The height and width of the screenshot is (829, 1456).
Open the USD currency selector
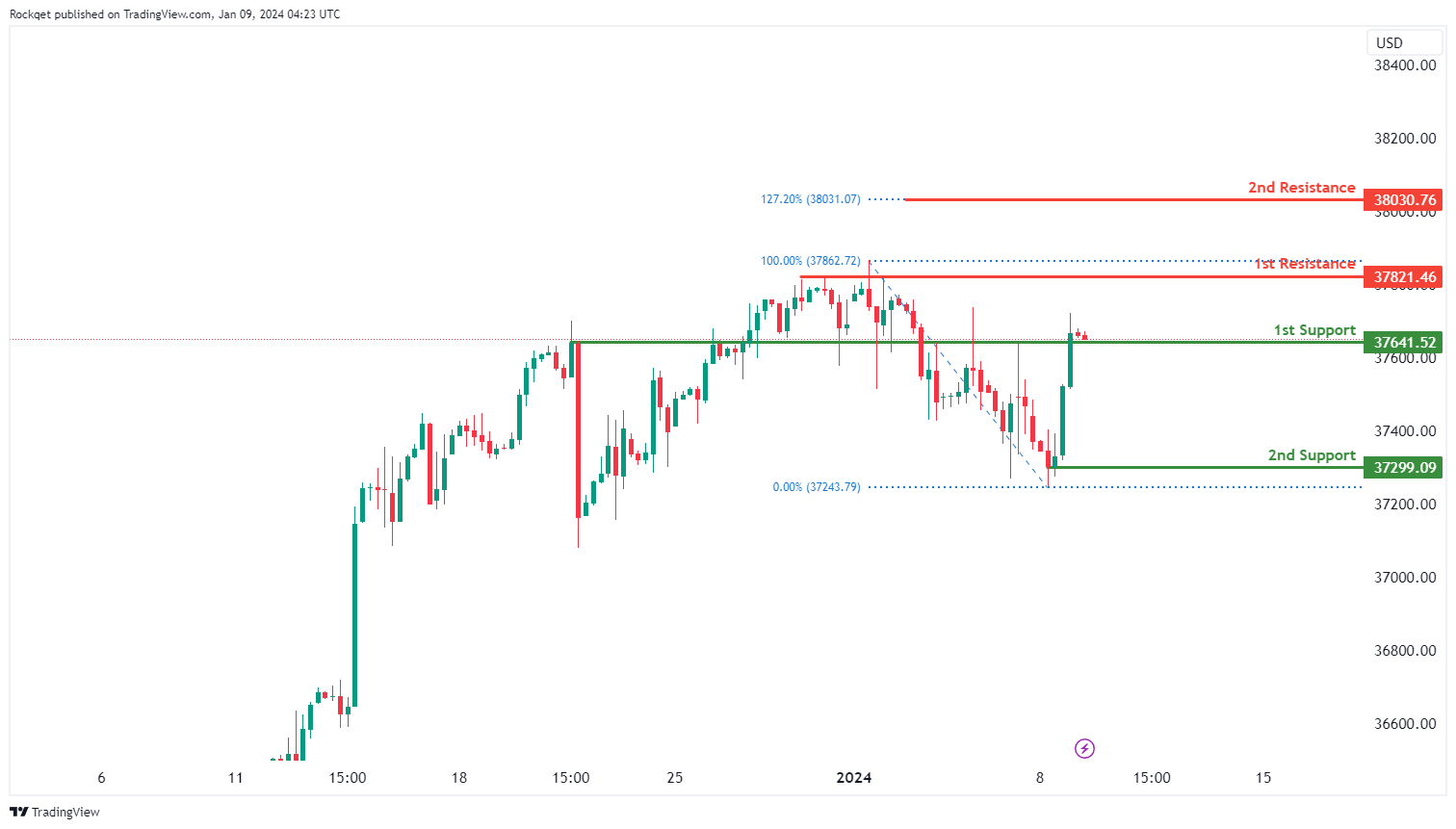1389,42
